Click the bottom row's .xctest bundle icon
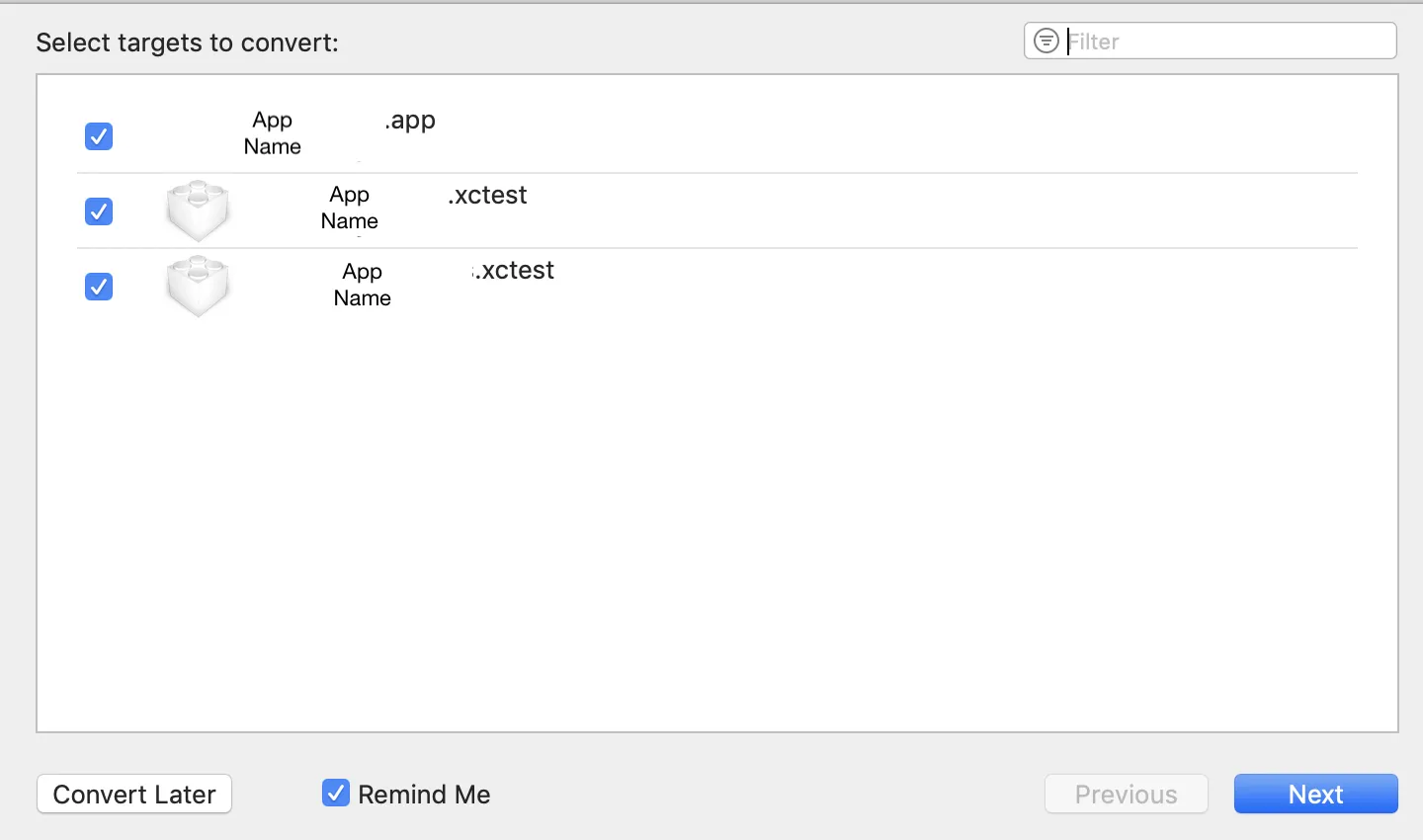The width and height of the screenshot is (1423, 840). click(x=198, y=287)
